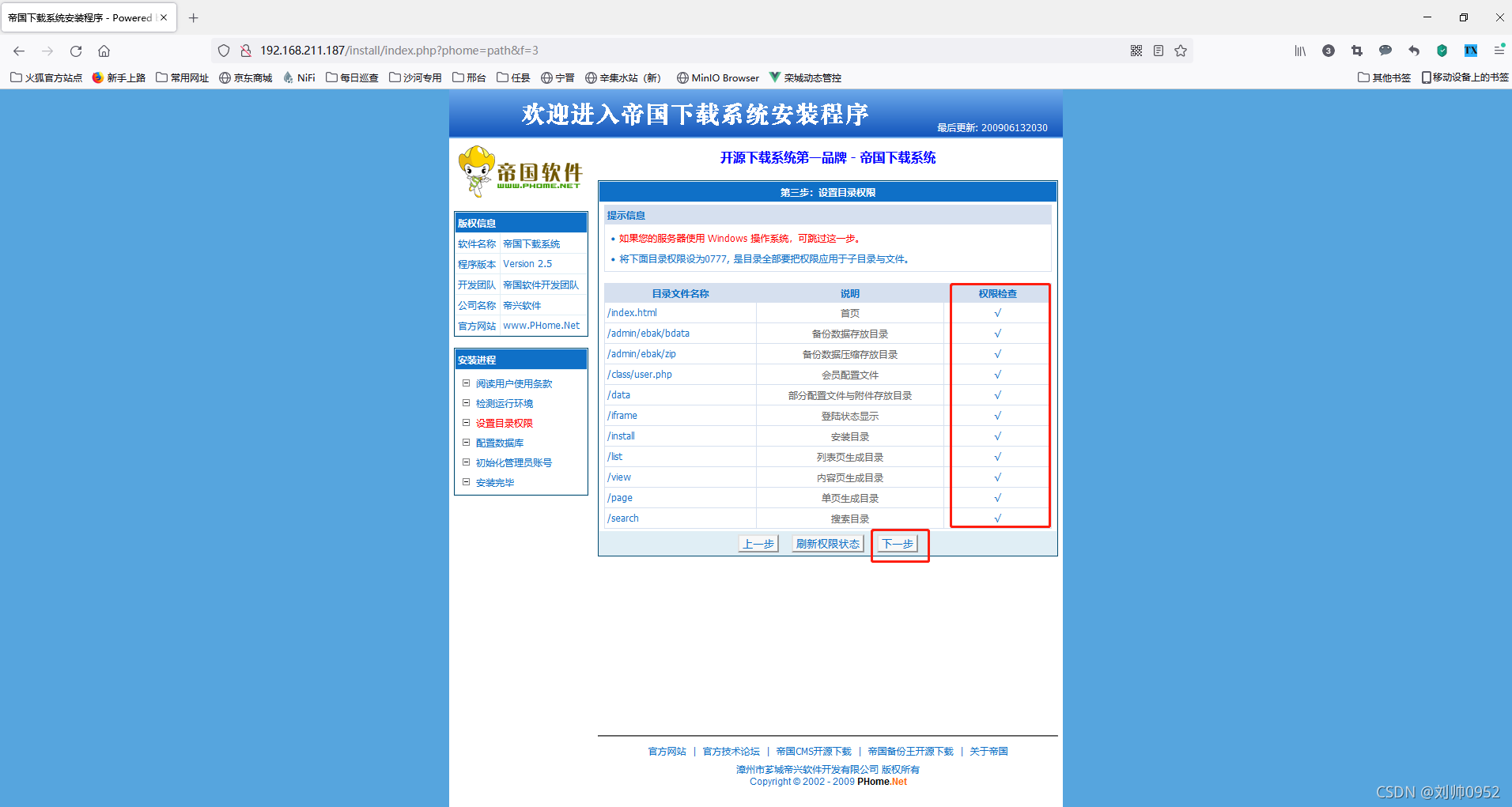This screenshot has height=807, width=1512.
Task: Open the 帝国备份王开源下载 footer link
Action: 911,751
